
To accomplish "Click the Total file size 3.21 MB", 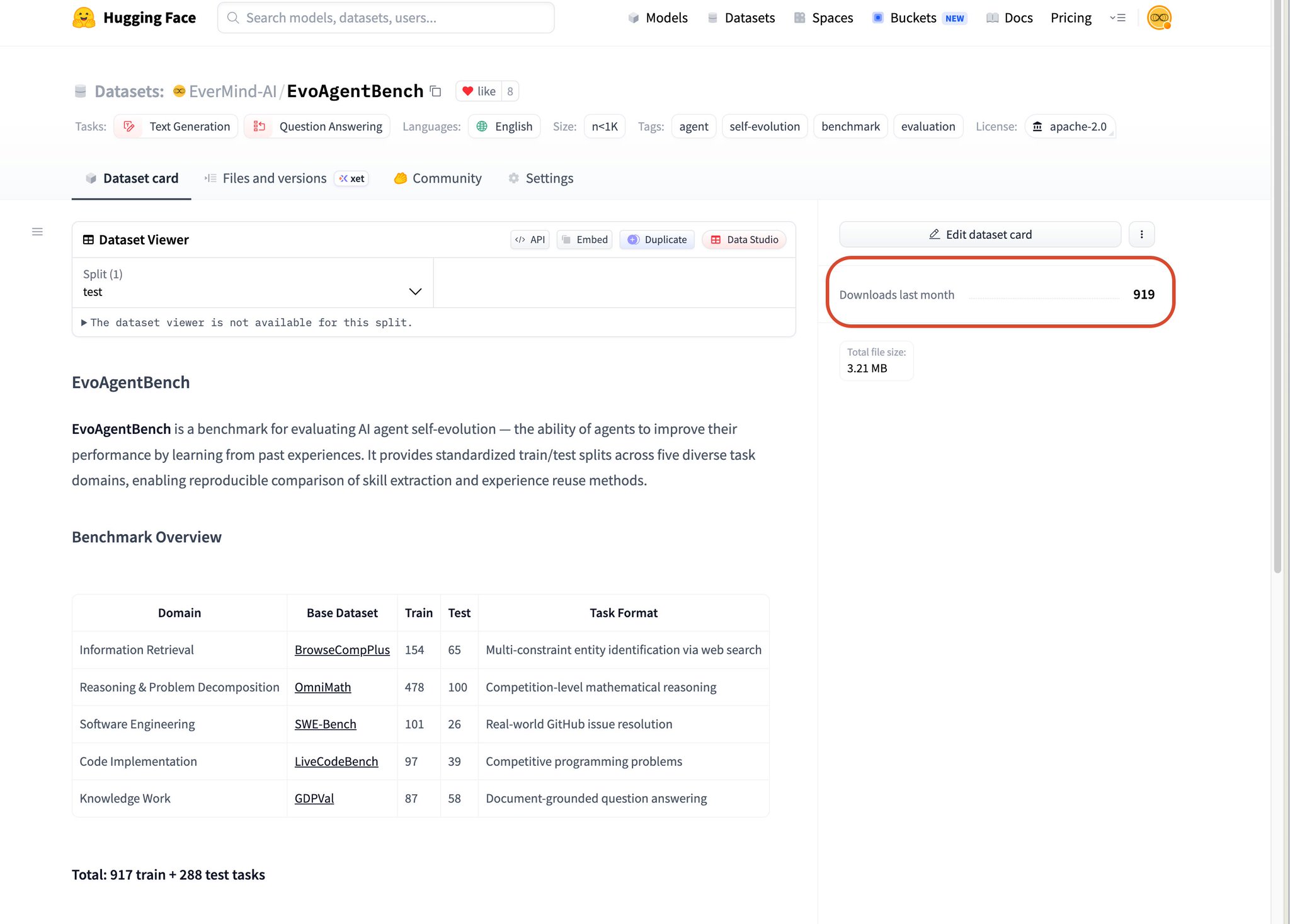I will pos(876,360).
